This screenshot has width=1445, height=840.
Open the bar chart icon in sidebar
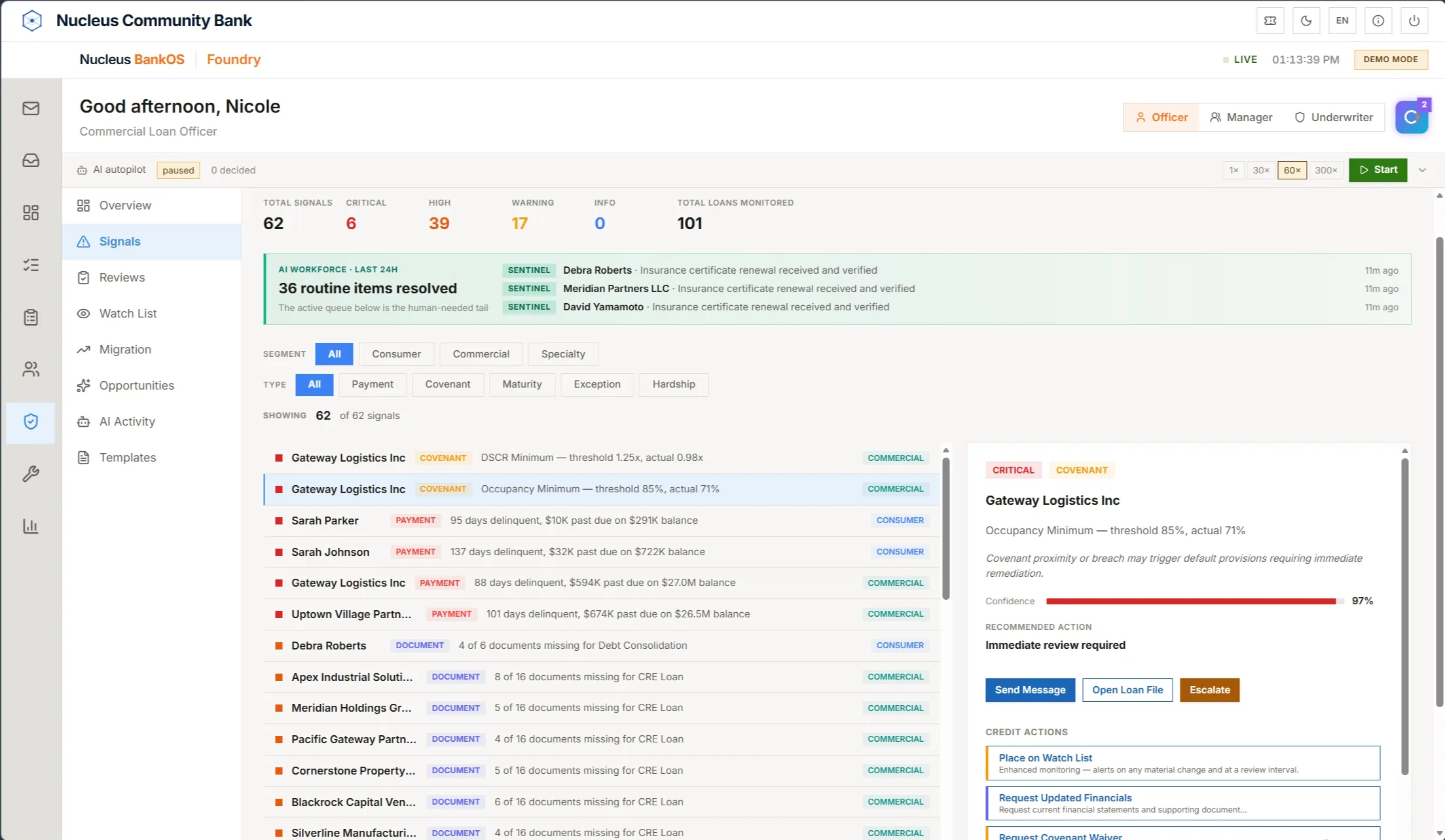[x=31, y=526]
